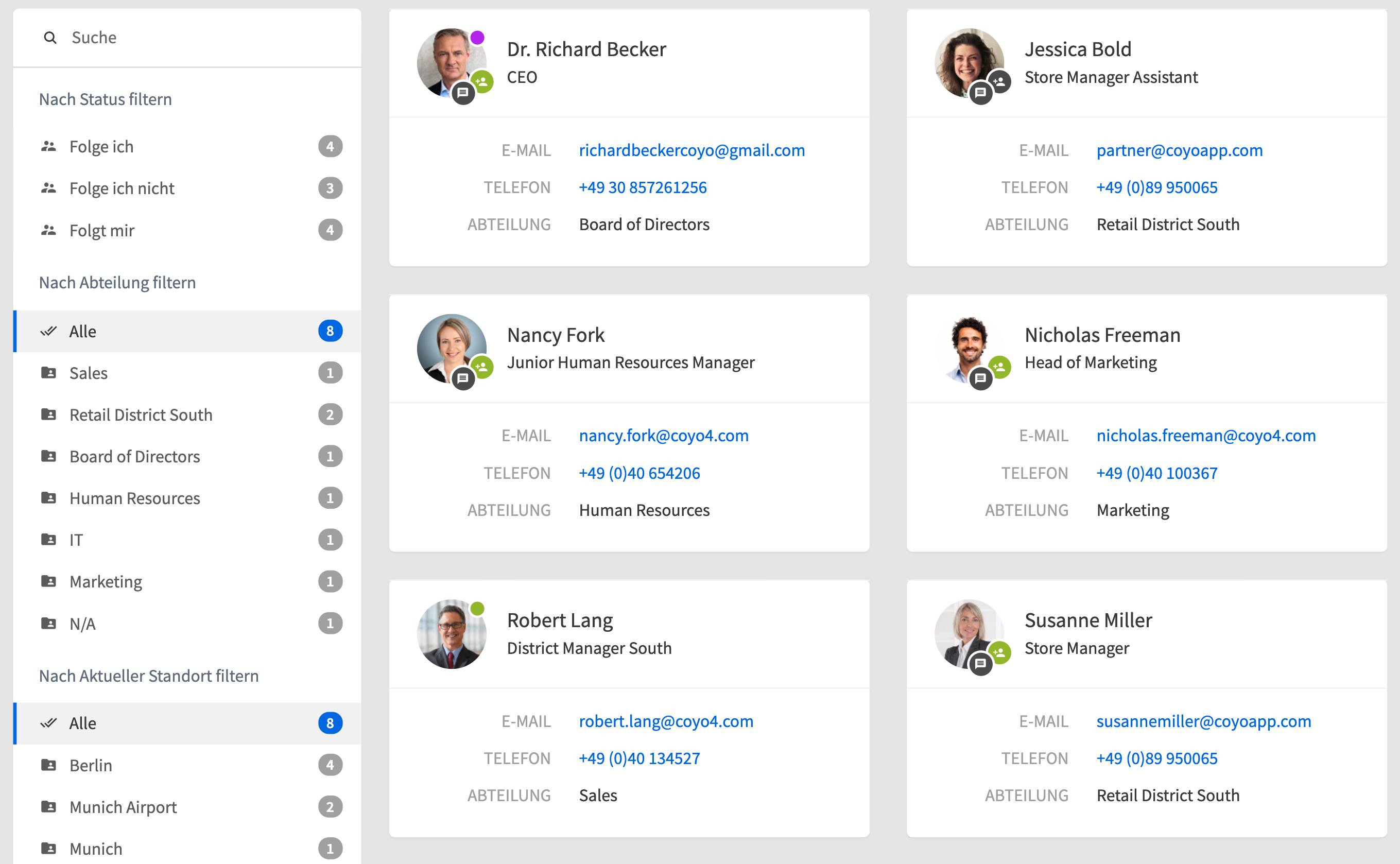Filter by 'Folgt mir' status
This screenshot has width=1400, height=864.
pyautogui.click(x=102, y=230)
